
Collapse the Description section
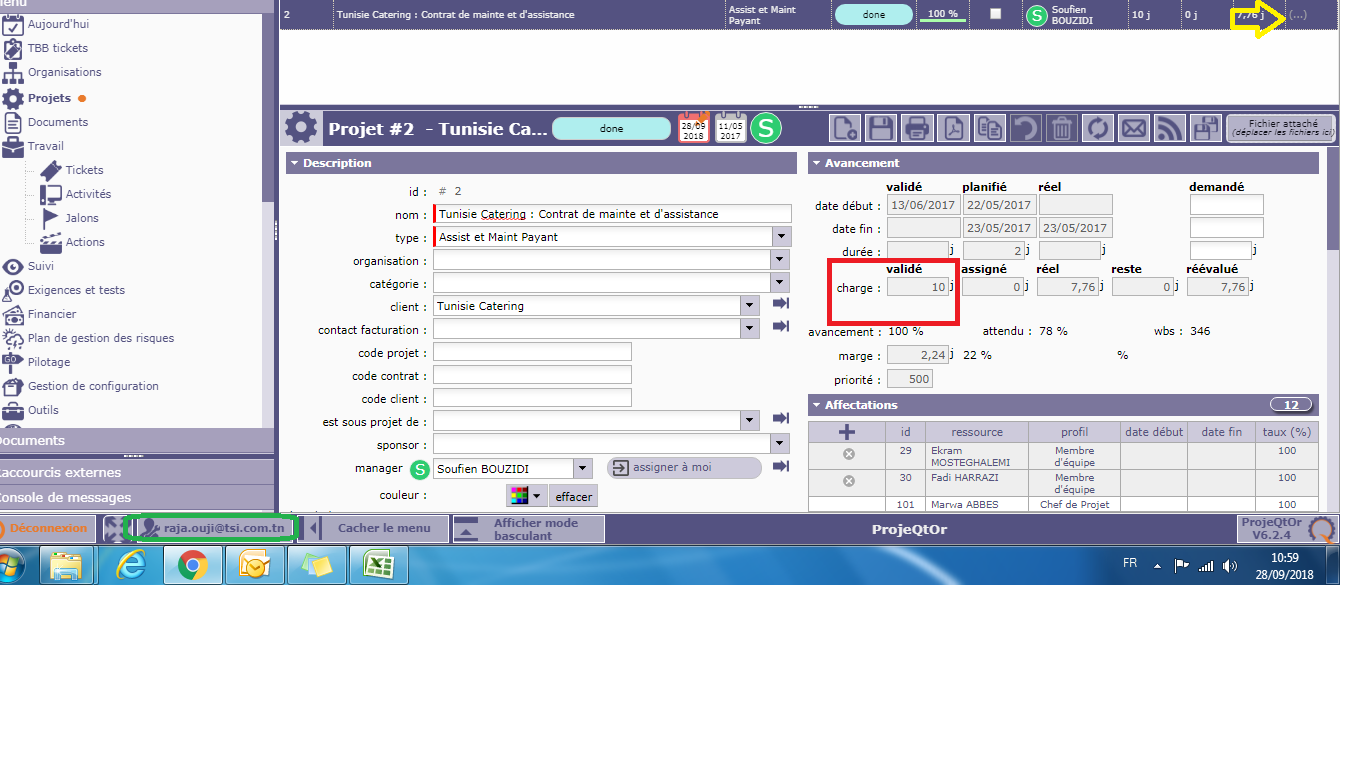[x=294, y=163]
